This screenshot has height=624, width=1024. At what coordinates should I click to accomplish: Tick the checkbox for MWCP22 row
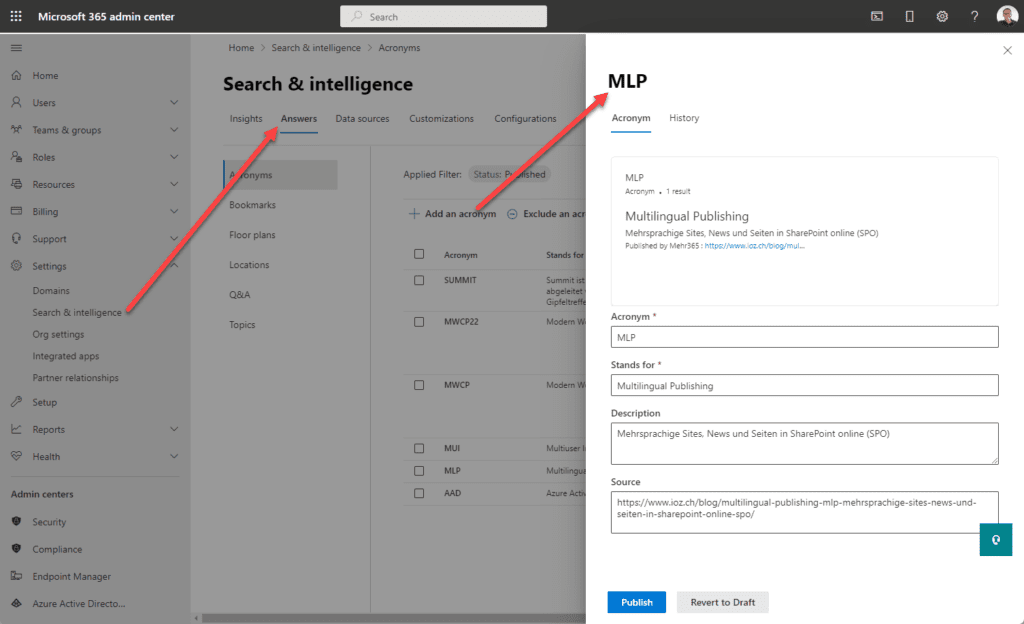(x=419, y=320)
